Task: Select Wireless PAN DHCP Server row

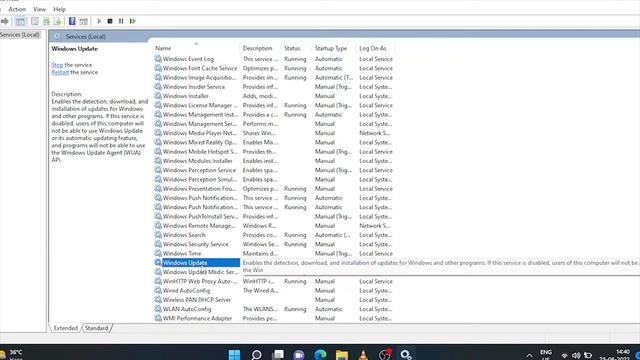Action: tap(273, 300)
